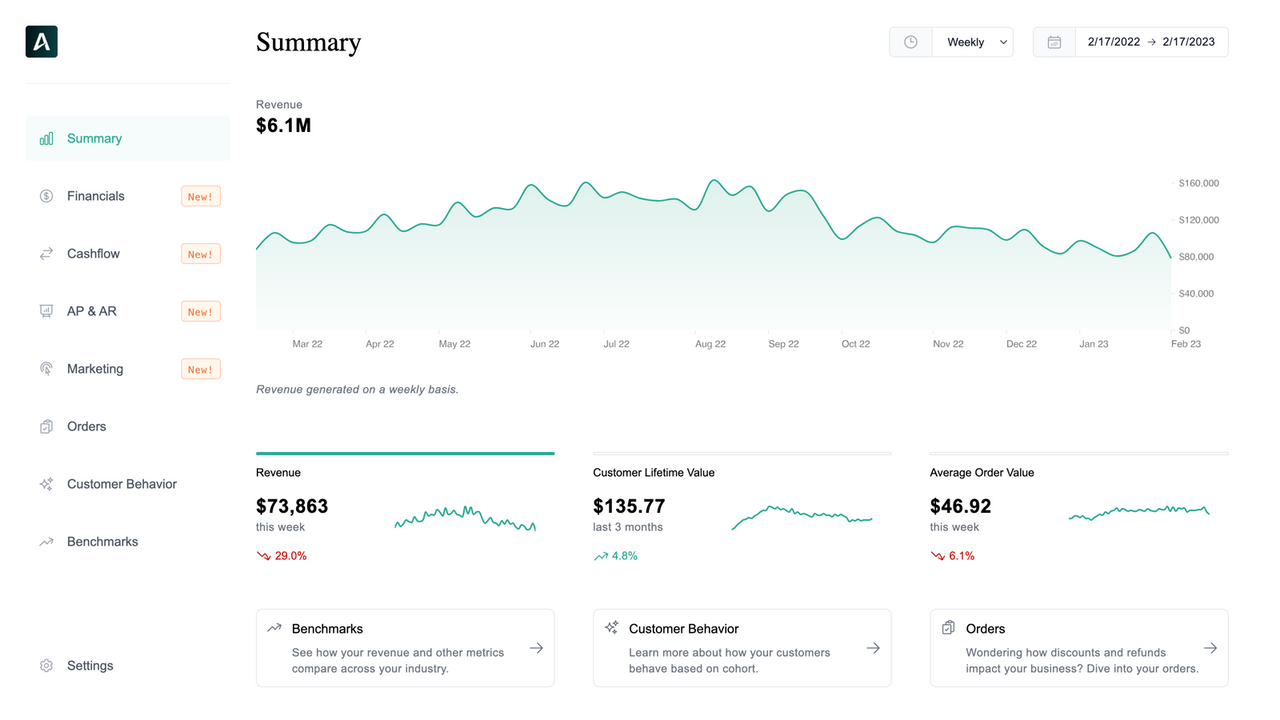The height and width of the screenshot is (720, 1280).
Task: Click the Aug 22 axis label
Action: pos(710,344)
